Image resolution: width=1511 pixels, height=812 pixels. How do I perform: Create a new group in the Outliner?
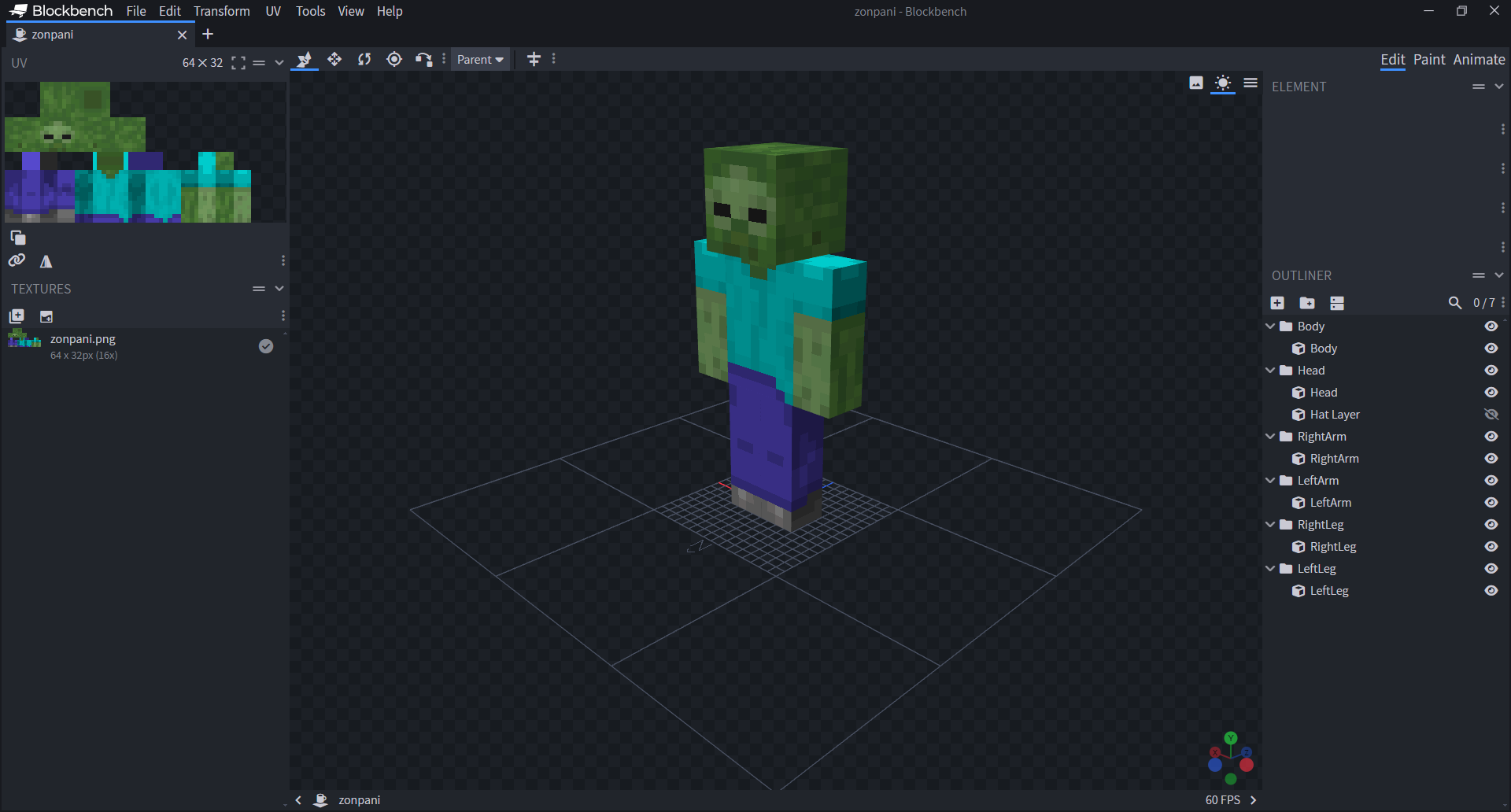(x=1308, y=303)
